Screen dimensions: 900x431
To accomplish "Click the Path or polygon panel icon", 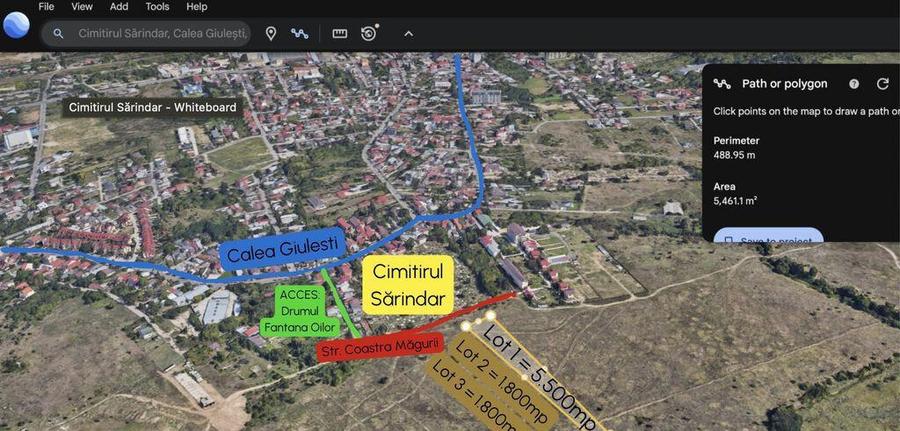I will [x=722, y=84].
